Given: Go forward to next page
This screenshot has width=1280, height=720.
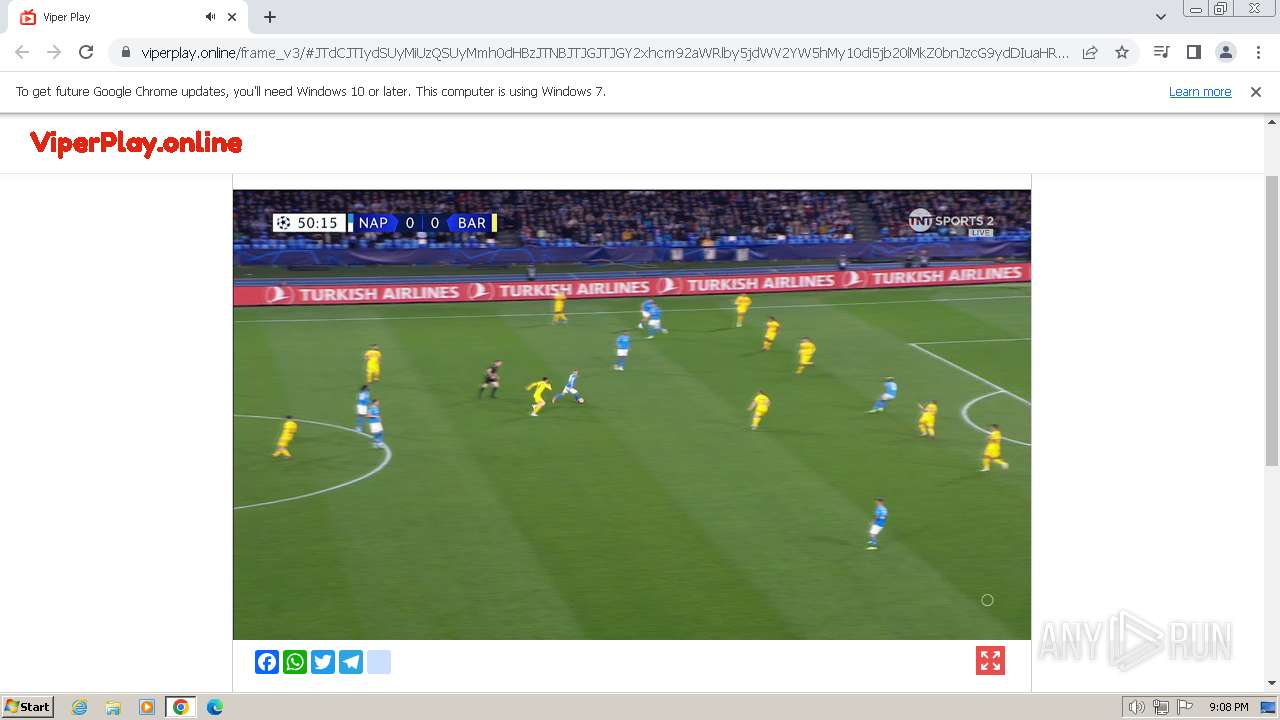Looking at the screenshot, I should tap(54, 52).
